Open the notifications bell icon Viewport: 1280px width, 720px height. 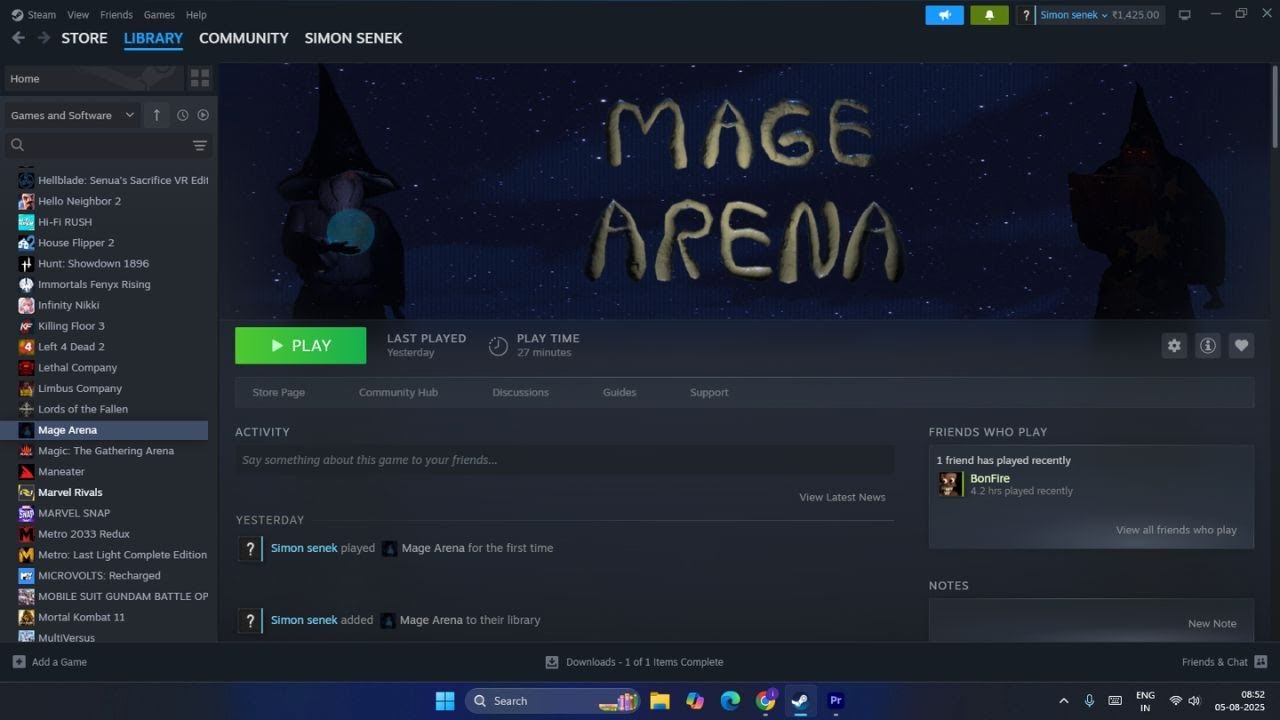click(x=989, y=15)
